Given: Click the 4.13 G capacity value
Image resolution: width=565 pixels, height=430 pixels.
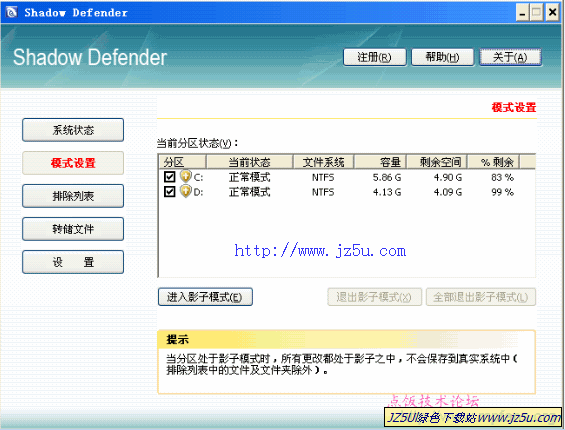Looking at the screenshot, I should [x=387, y=192].
